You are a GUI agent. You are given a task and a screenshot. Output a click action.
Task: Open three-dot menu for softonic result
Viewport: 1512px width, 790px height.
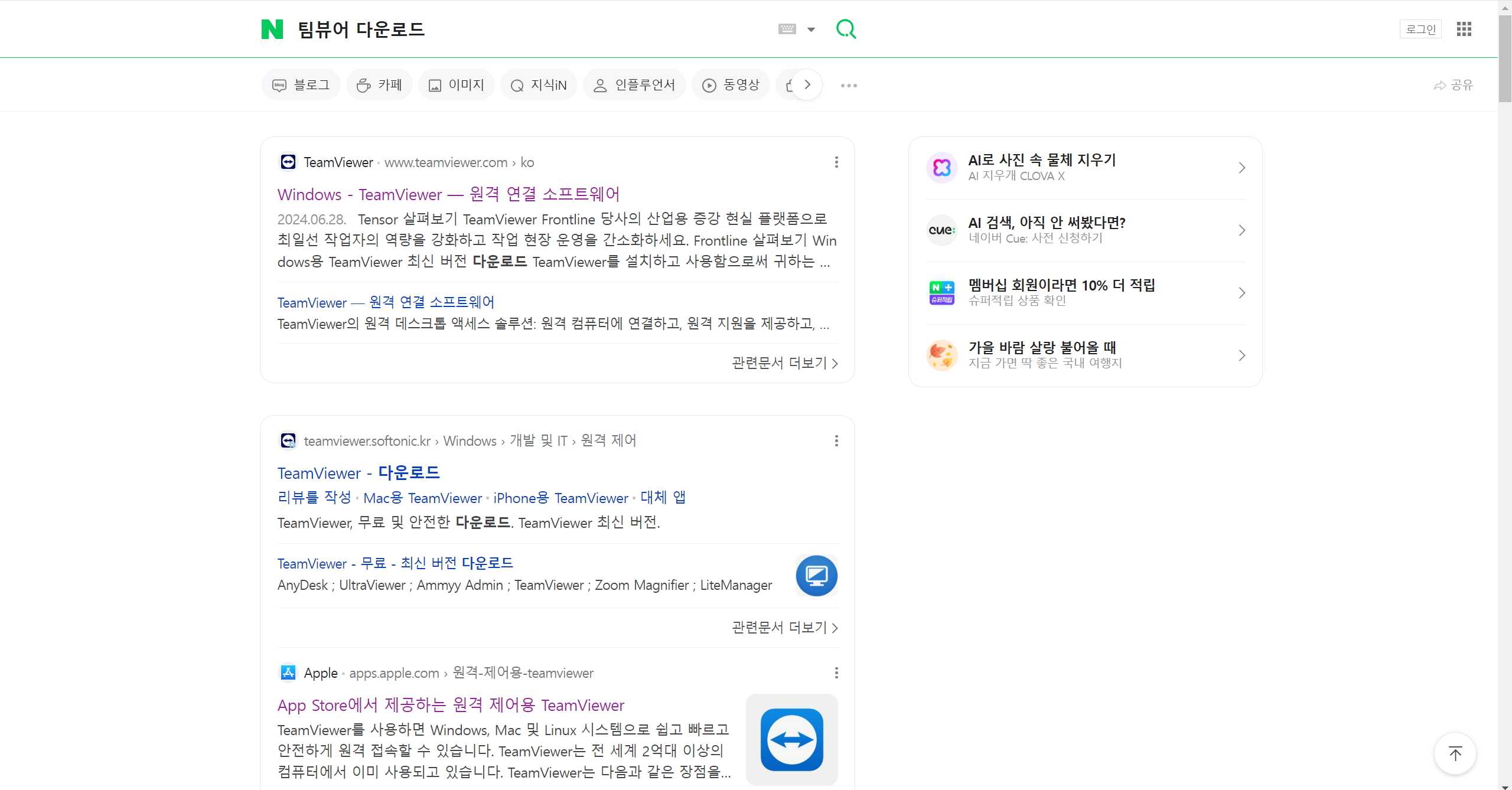click(x=836, y=441)
